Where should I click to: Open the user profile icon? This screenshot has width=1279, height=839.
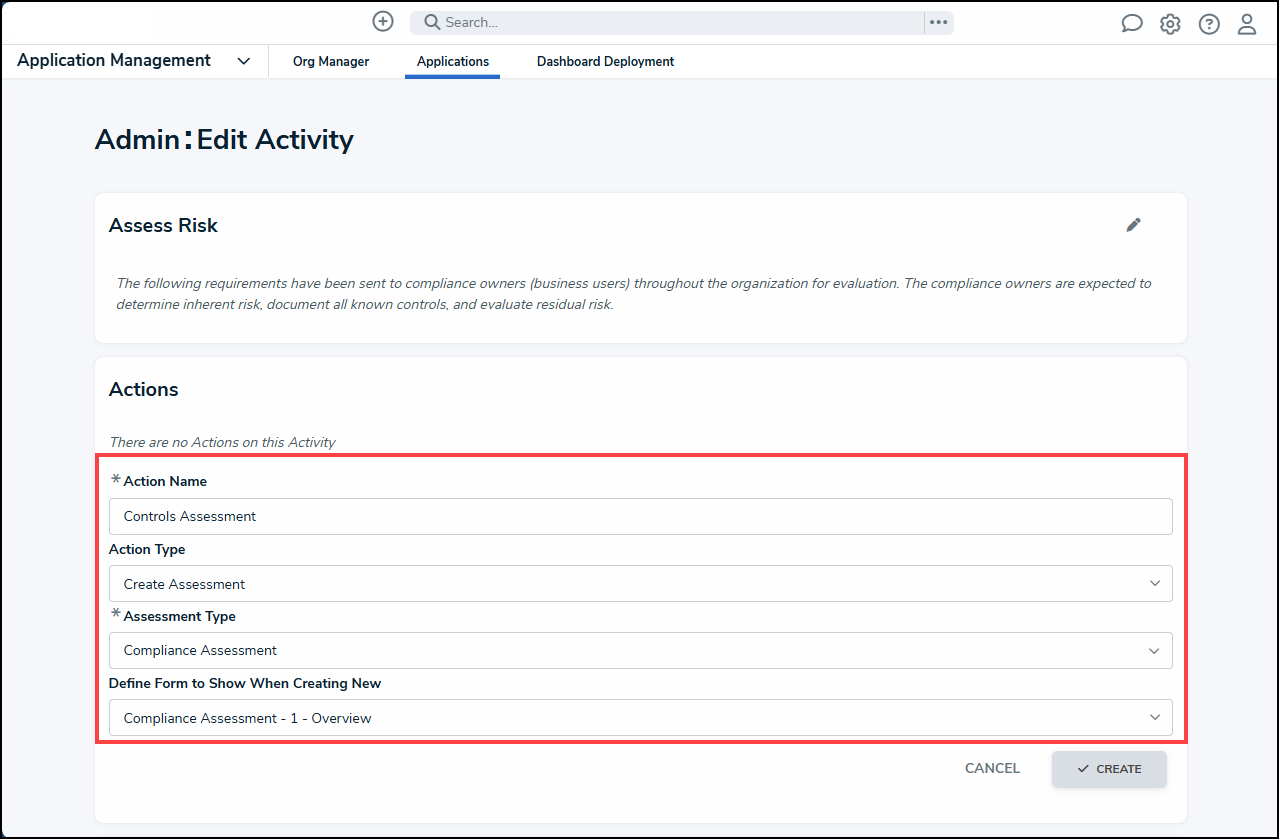[x=1247, y=24]
